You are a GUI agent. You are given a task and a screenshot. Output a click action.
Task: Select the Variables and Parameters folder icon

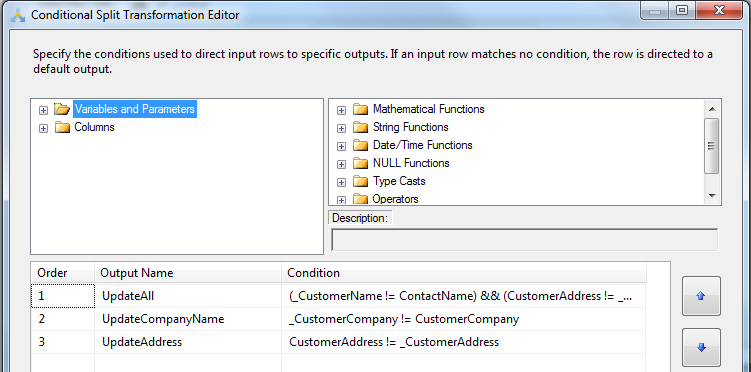tap(62, 109)
